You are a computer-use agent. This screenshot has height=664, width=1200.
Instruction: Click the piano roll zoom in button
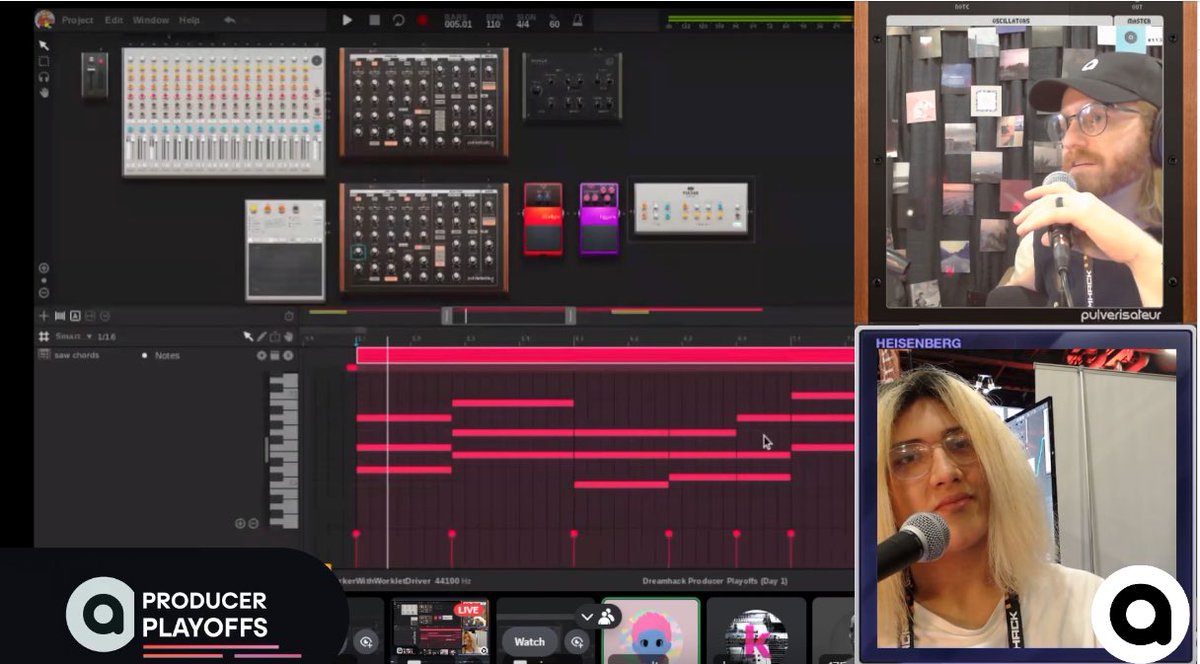(x=240, y=524)
